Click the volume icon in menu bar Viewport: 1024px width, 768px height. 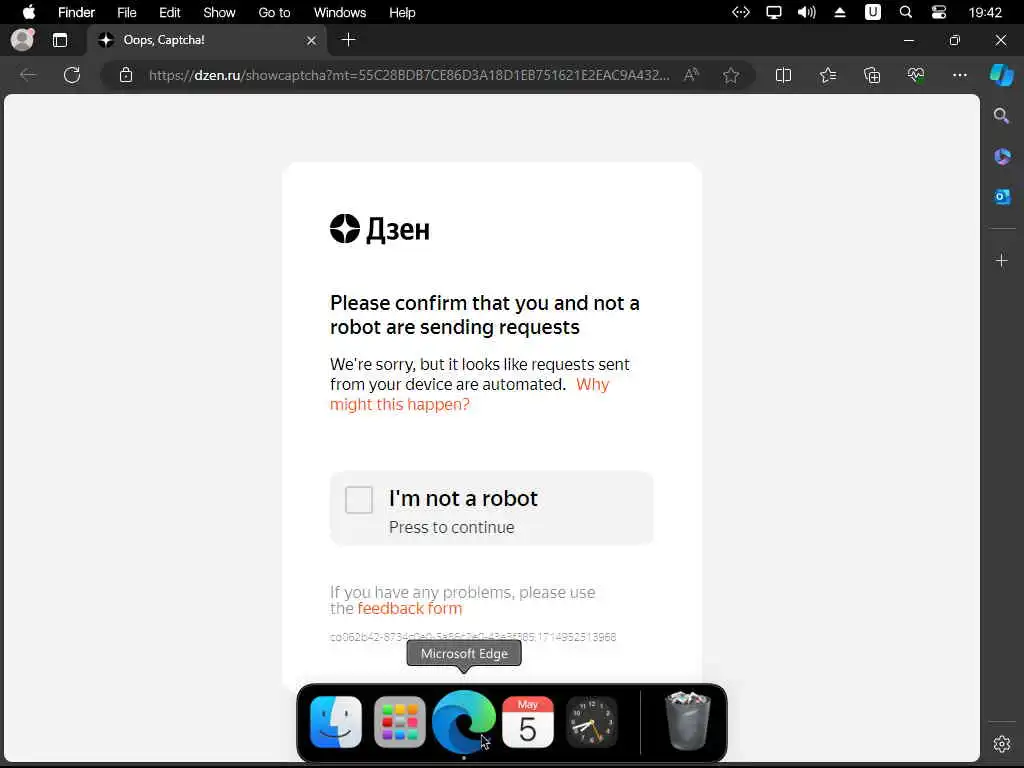click(x=807, y=12)
